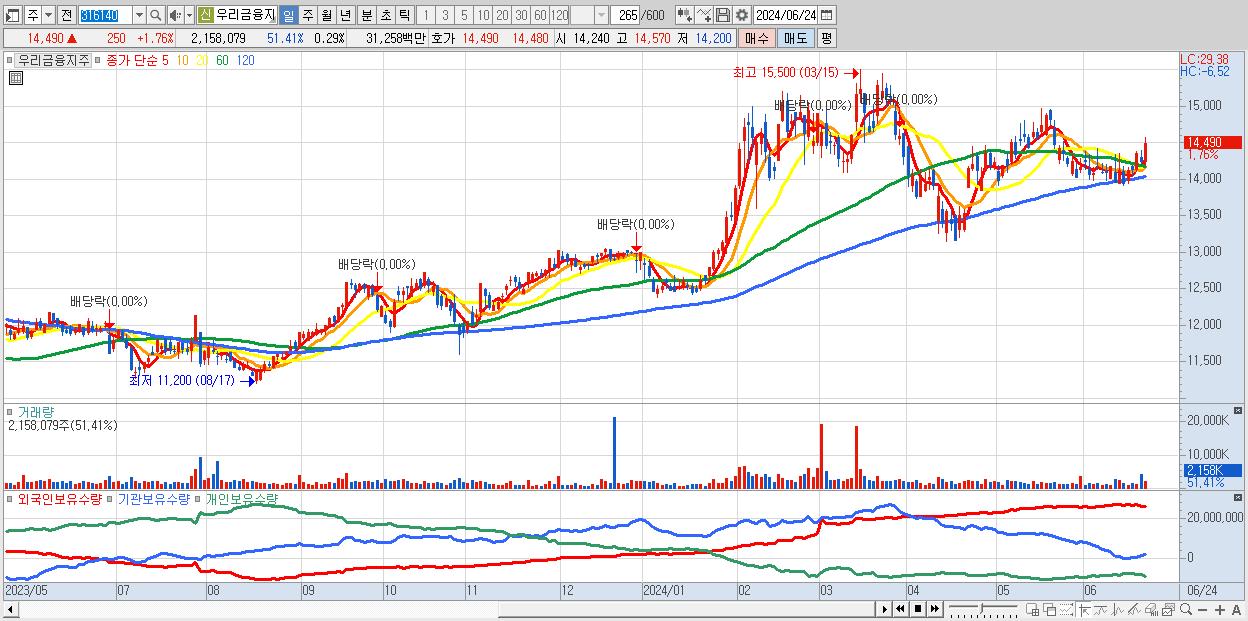Adjust the playback speed slider at bottom
Image resolution: width=1248 pixels, height=621 pixels.
pos(983,609)
